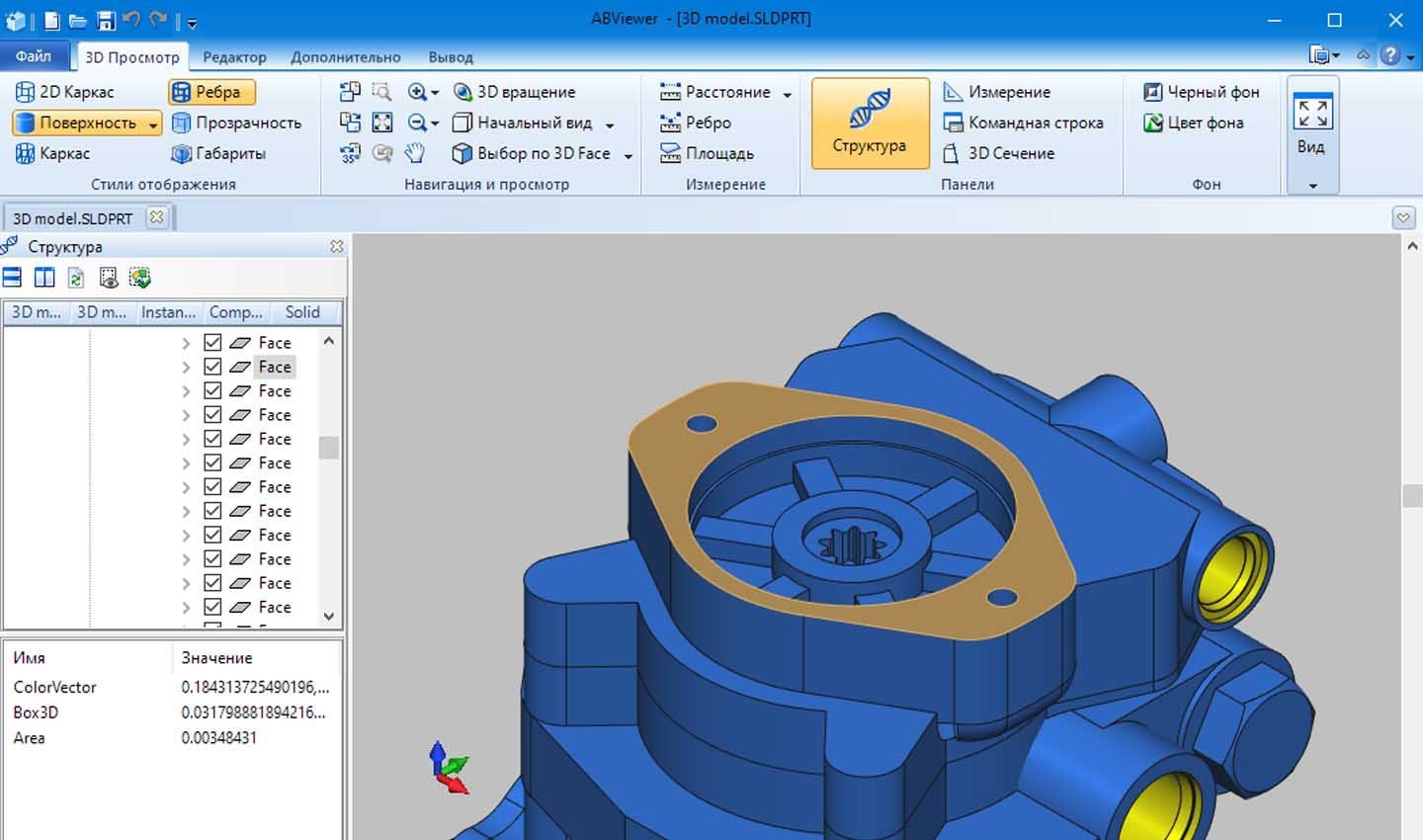Toggle the Черный фон black background
The image size is (1423, 840).
[x=1201, y=92]
